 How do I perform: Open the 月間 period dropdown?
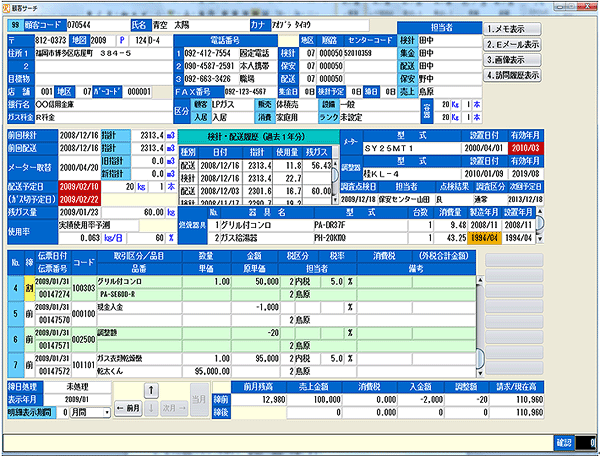click(90, 412)
